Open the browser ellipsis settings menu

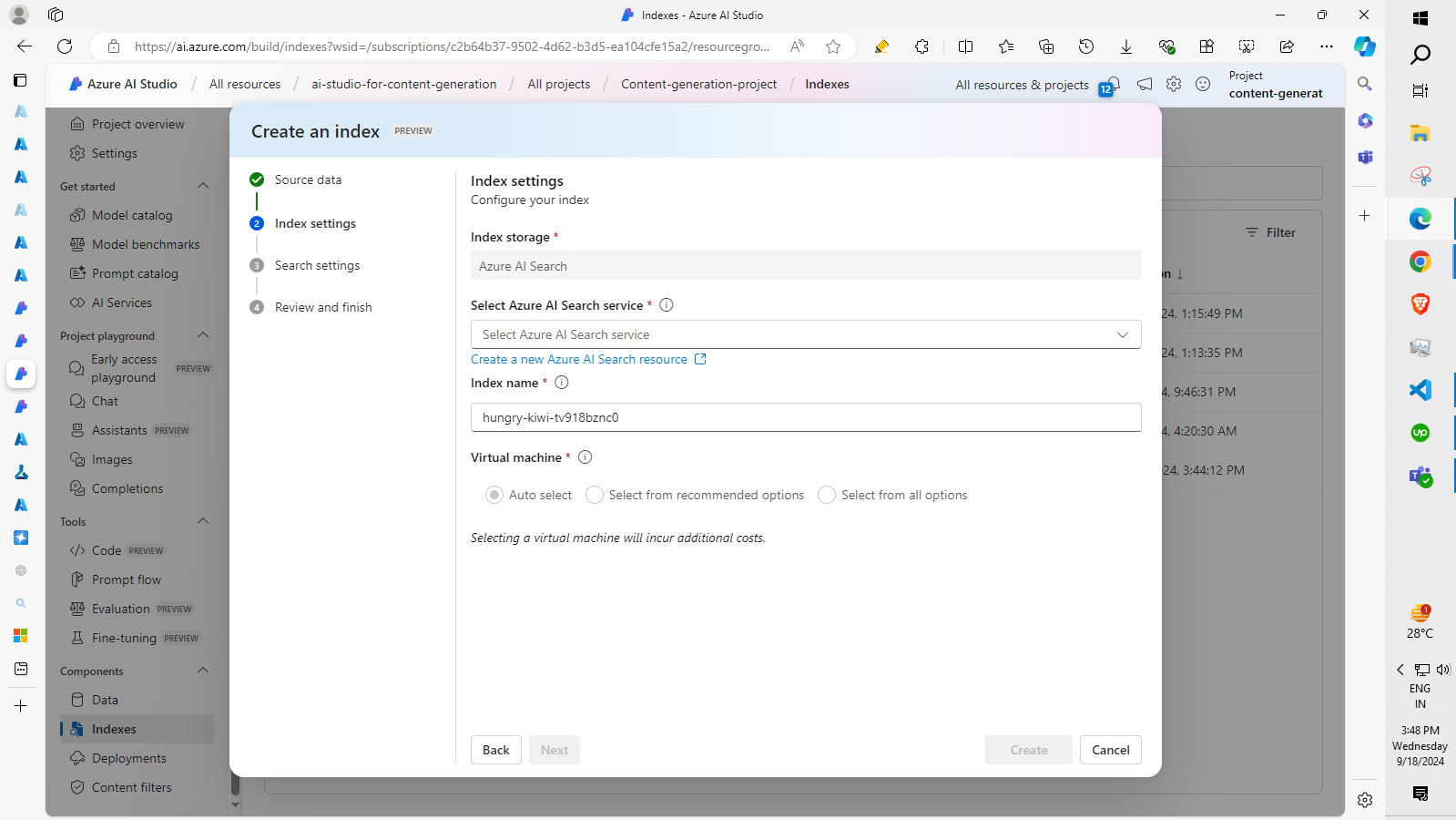click(1327, 46)
